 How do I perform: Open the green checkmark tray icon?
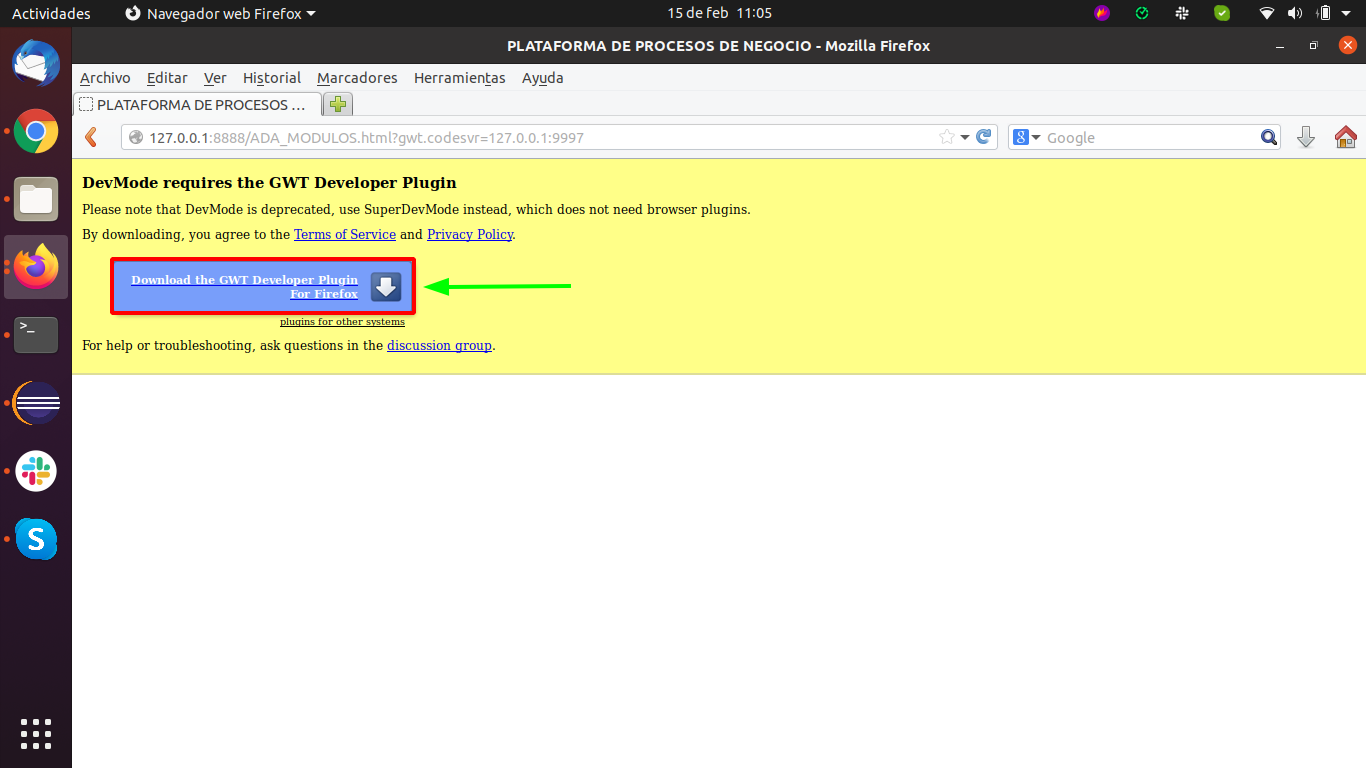1222,13
